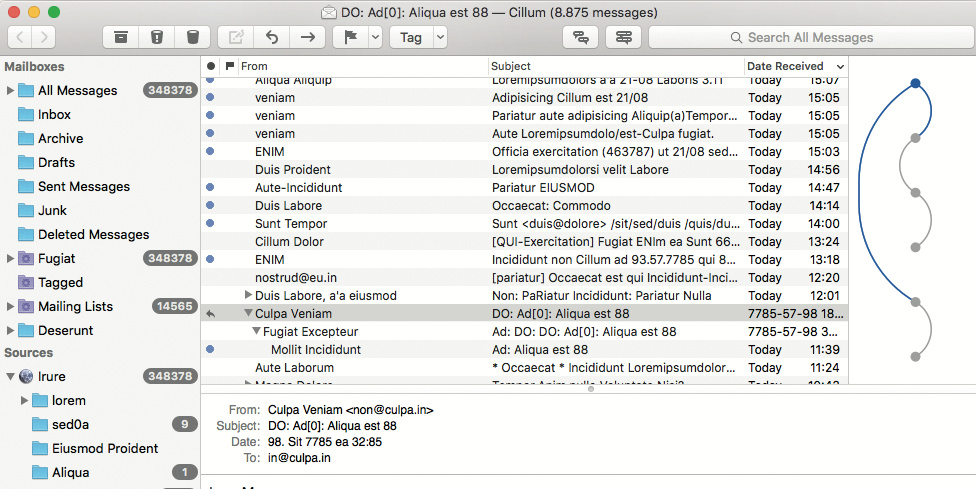Toggle the thread view toolbar button
Screen dimensions: 976x489
click(x=581, y=37)
